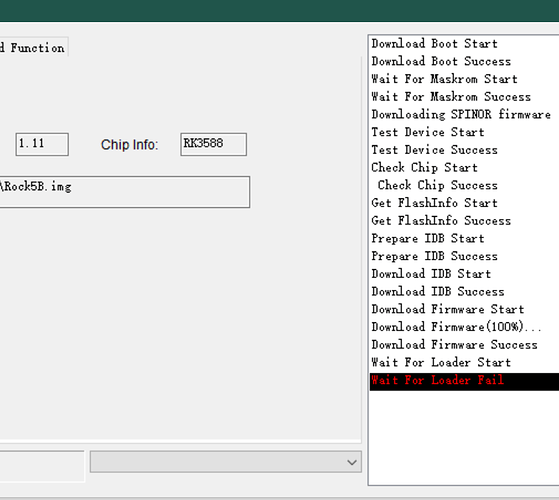The image size is (559, 500).
Task: Expand the empty dropdown at the bottom
Action: 226,462
